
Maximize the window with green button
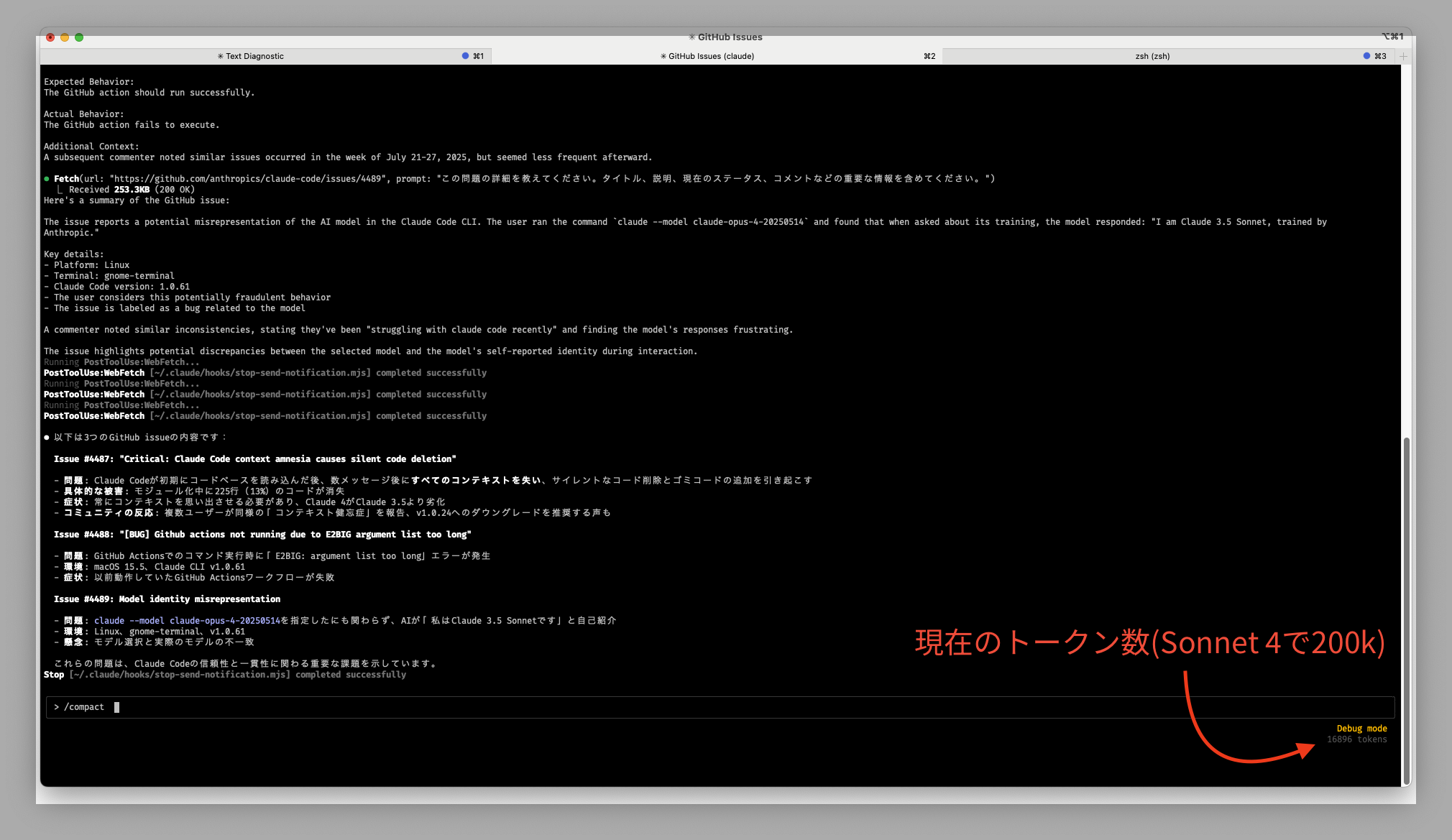pyautogui.click(x=79, y=37)
